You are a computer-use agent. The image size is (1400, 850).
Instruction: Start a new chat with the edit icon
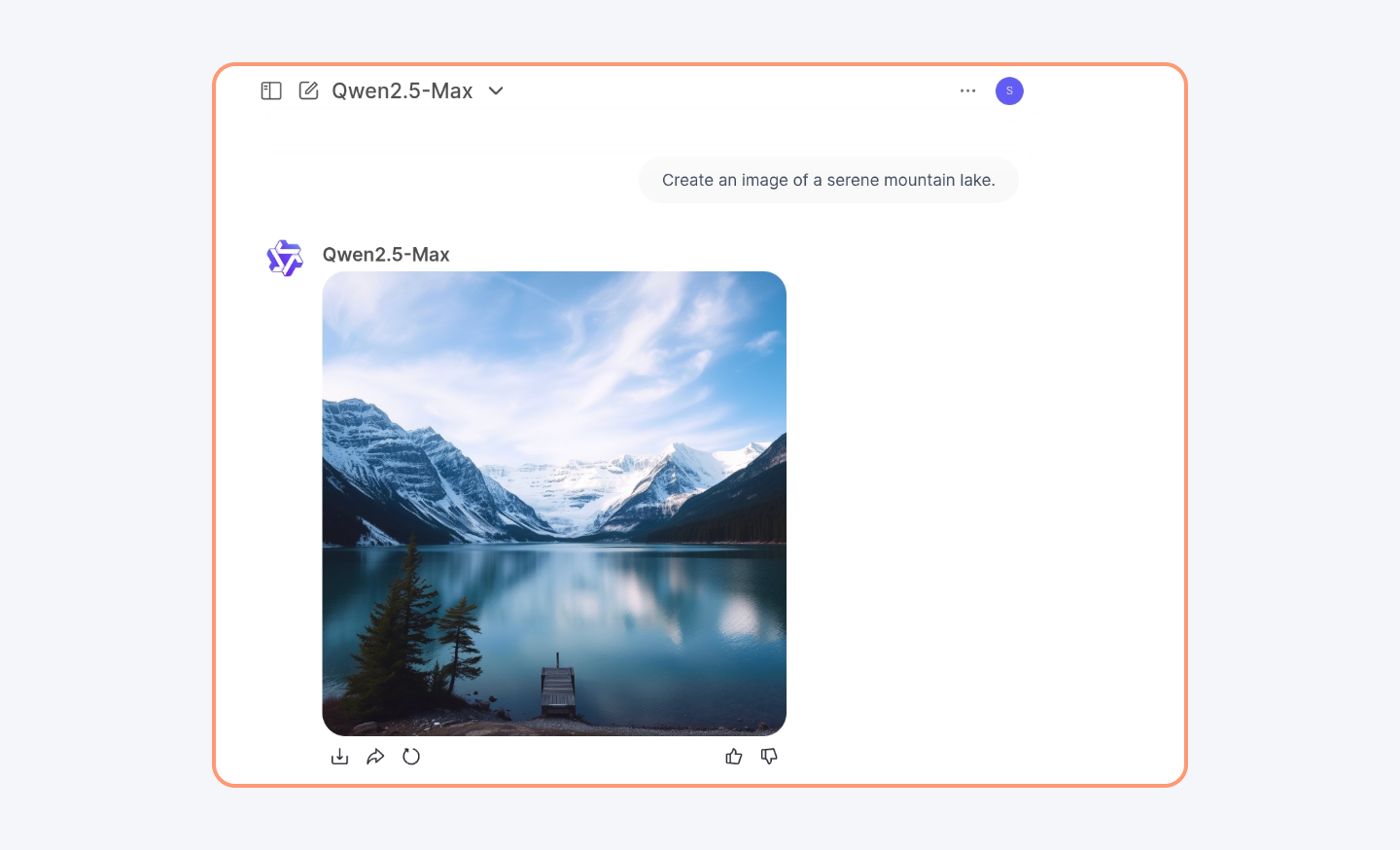pyautogui.click(x=308, y=90)
